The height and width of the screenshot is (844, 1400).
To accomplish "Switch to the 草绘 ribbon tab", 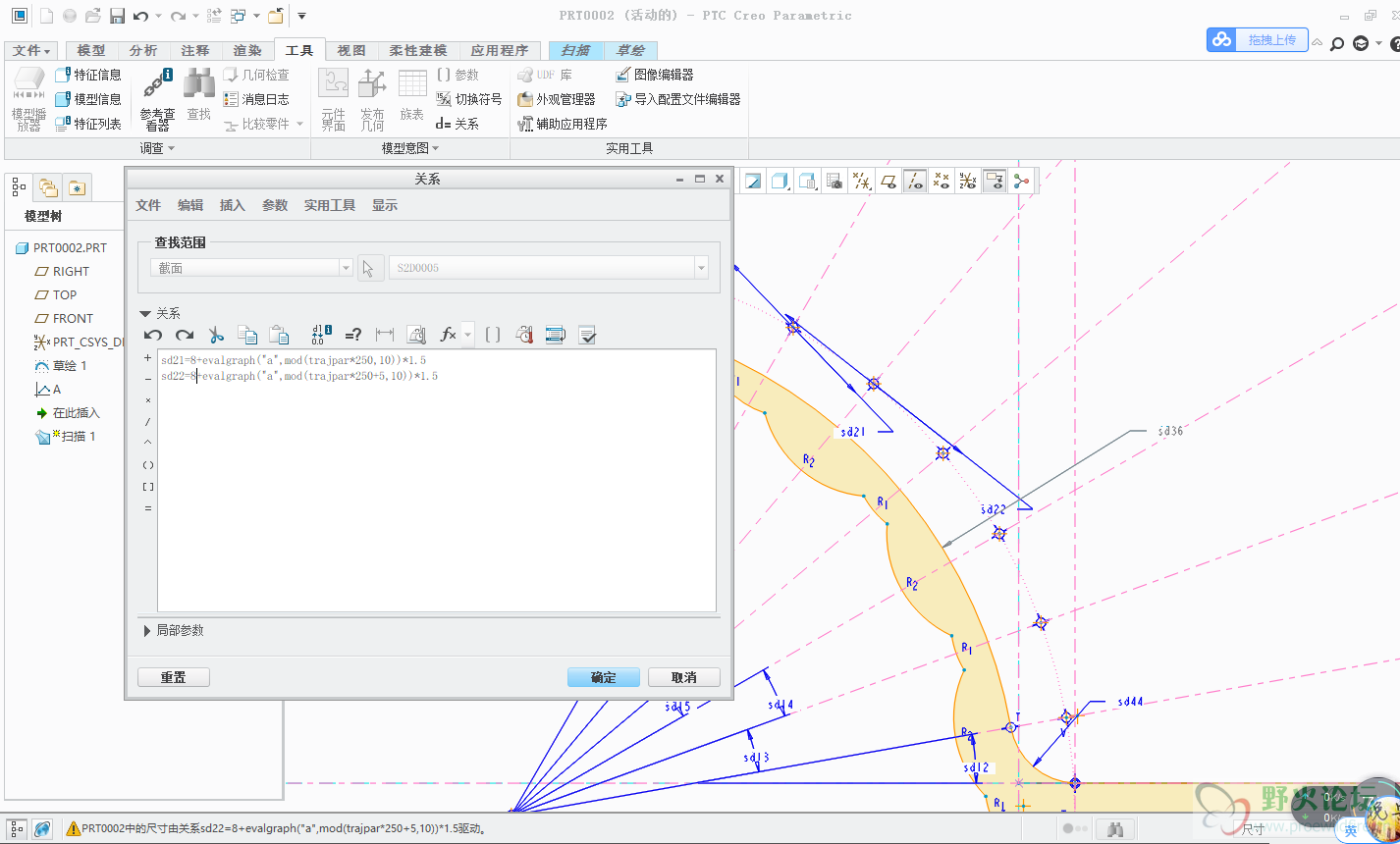I will coord(630,50).
